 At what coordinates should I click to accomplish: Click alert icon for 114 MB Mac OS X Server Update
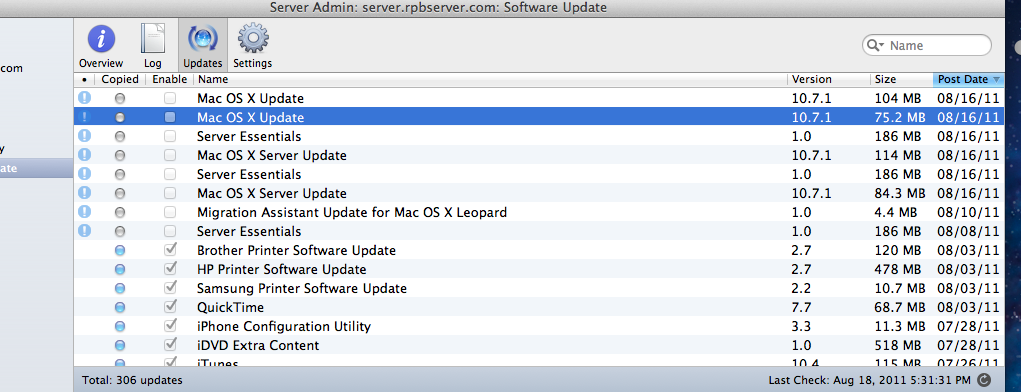point(85,155)
